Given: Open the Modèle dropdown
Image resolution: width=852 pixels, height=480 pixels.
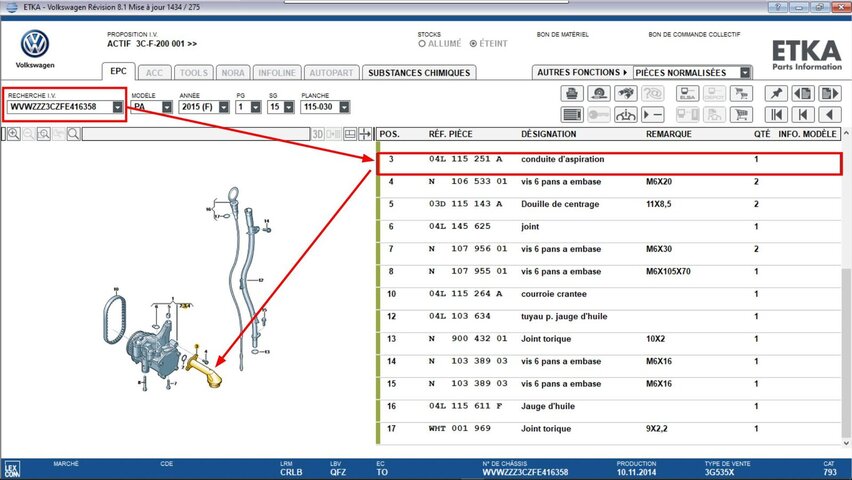Looking at the screenshot, I should pos(167,107).
